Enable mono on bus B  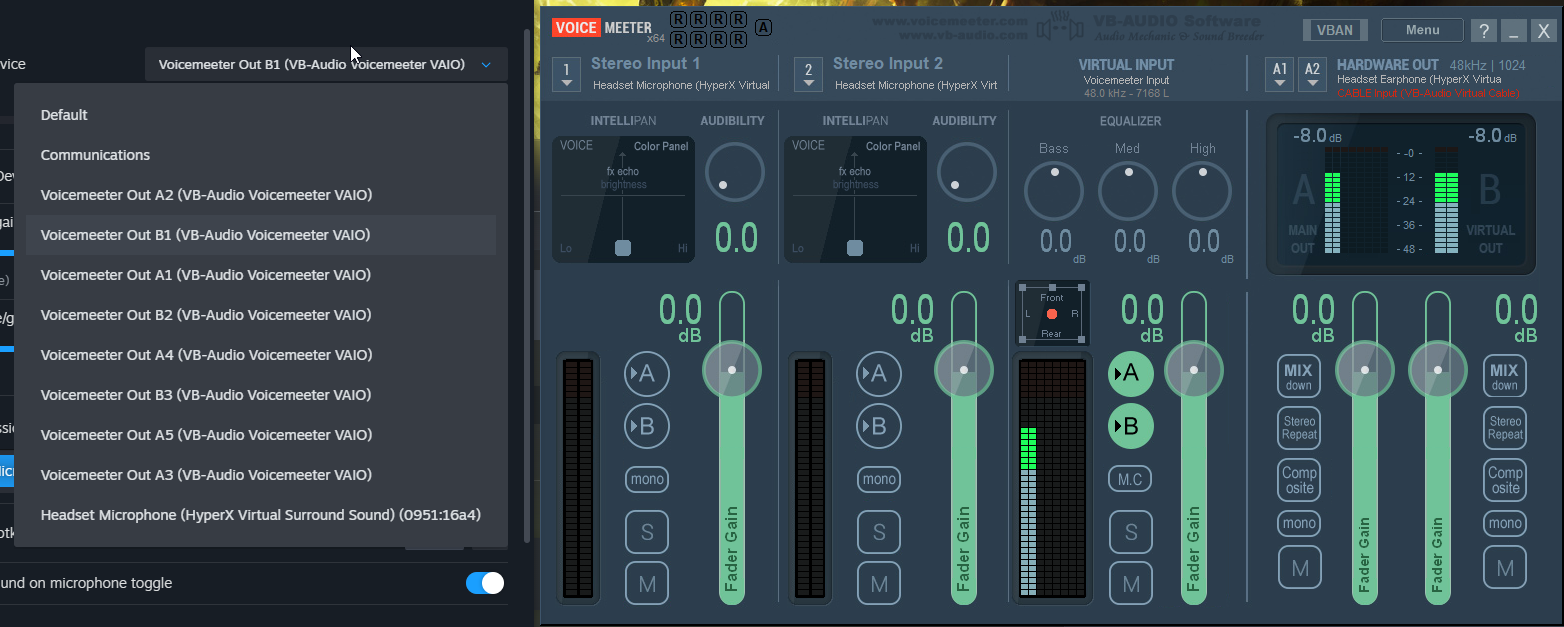(1505, 523)
